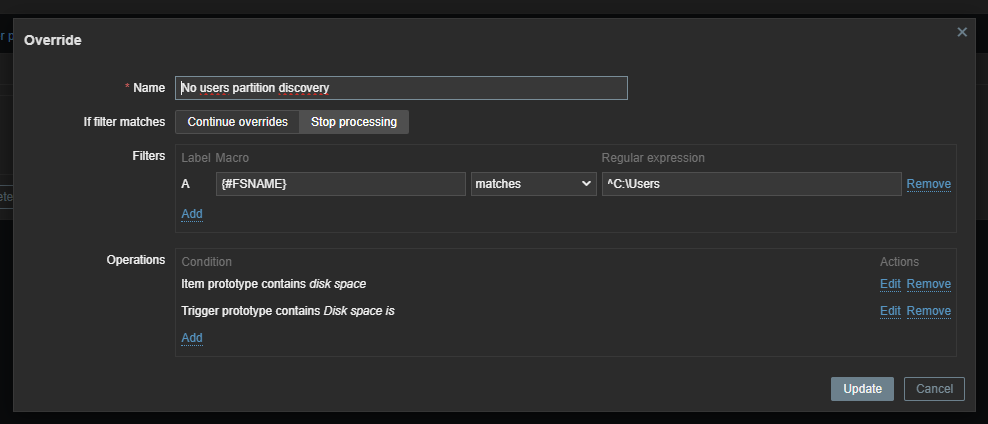Click the Trigger prototype condition text
Screen dimensions: 988x424
(x=288, y=311)
